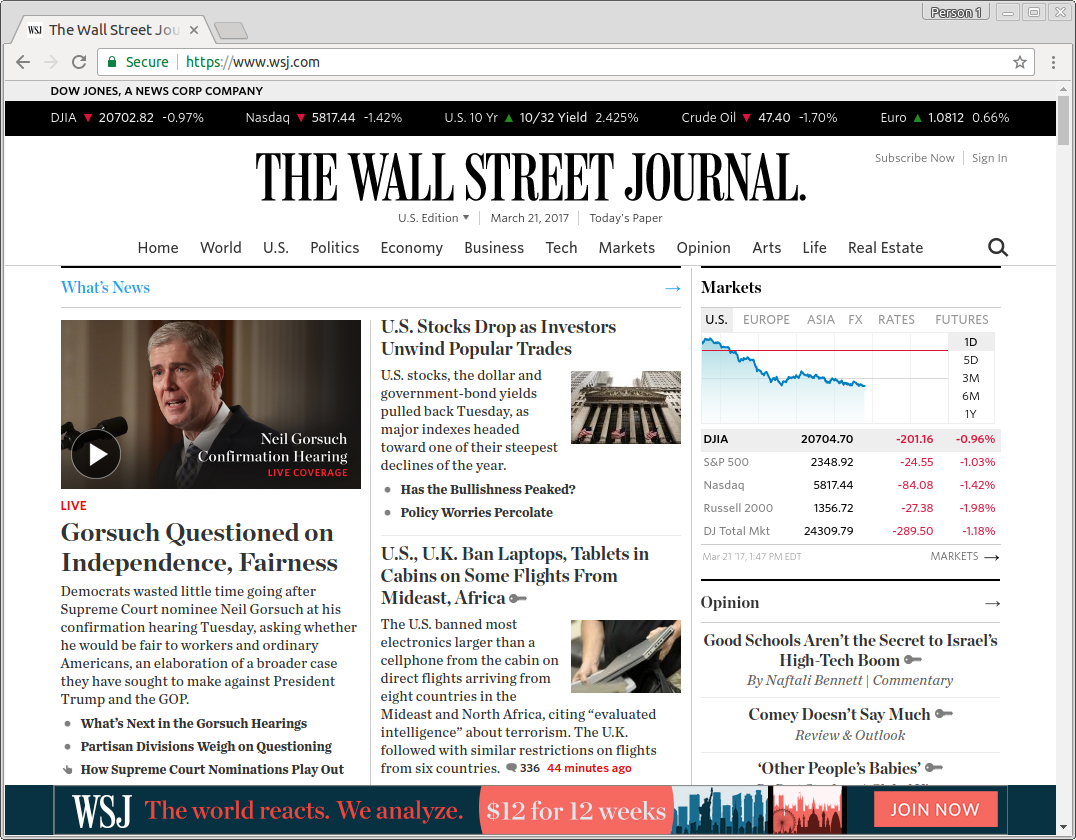
Task: Click the Subscribe Now link
Action: tap(914, 158)
